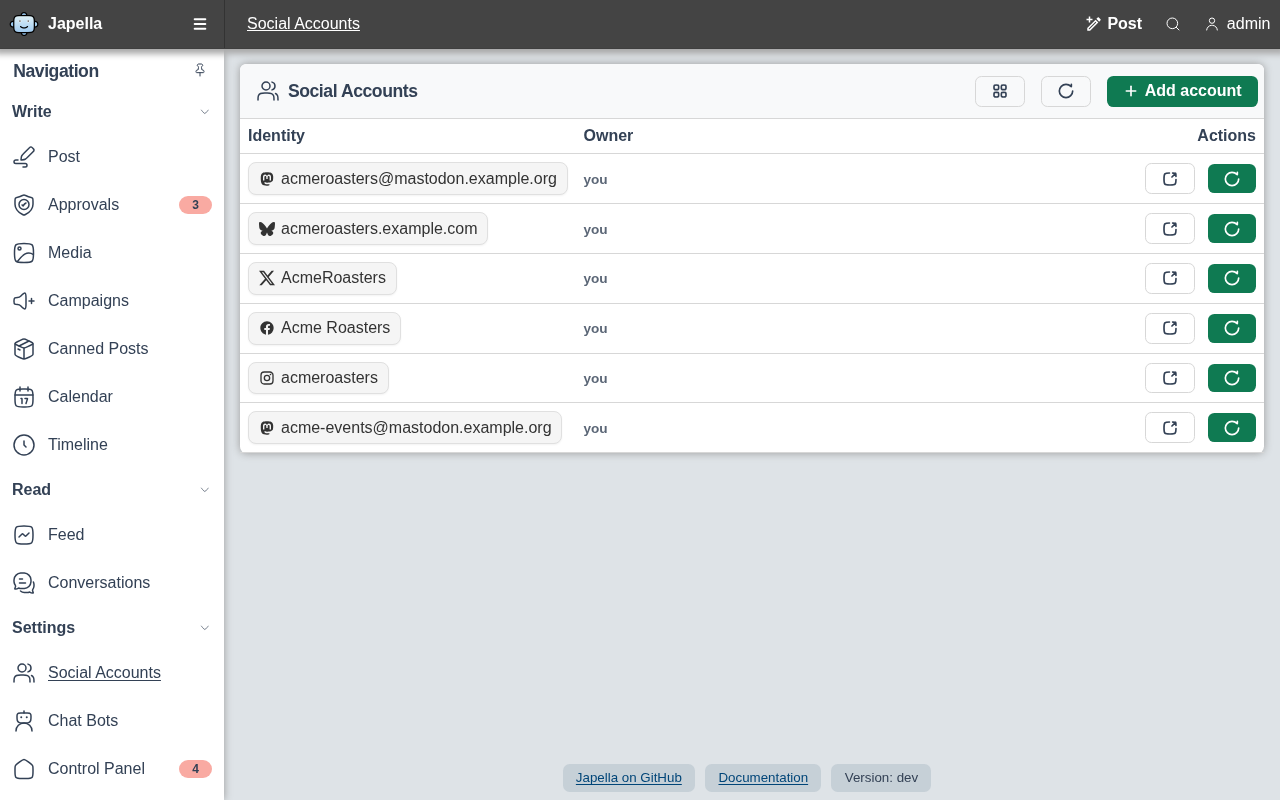This screenshot has height=800, width=1280.
Task: Reload the Social Accounts list
Action: (x=1066, y=91)
